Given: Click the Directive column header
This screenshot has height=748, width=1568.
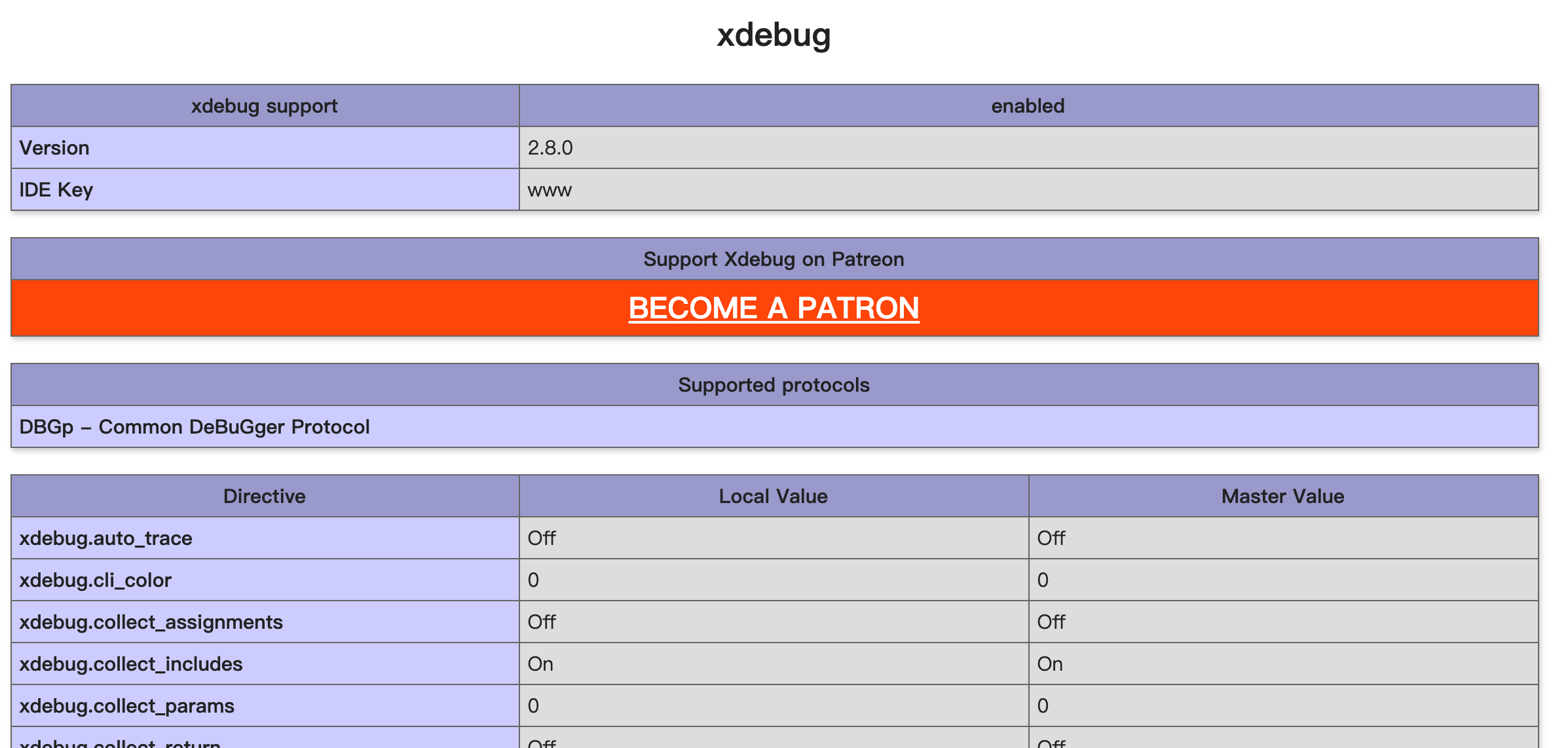Looking at the screenshot, I should point(265,496).
